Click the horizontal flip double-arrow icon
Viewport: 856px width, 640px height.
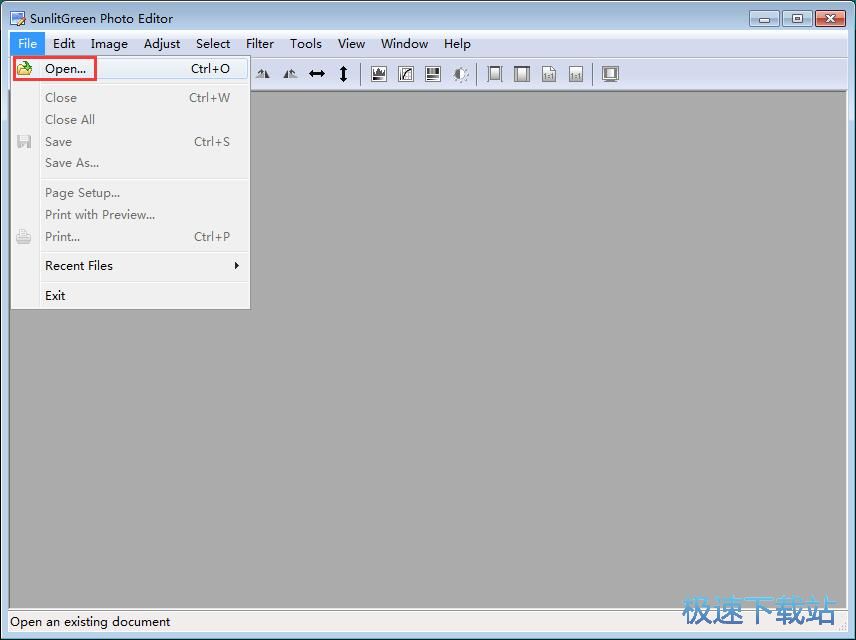[x=317, y=74]
